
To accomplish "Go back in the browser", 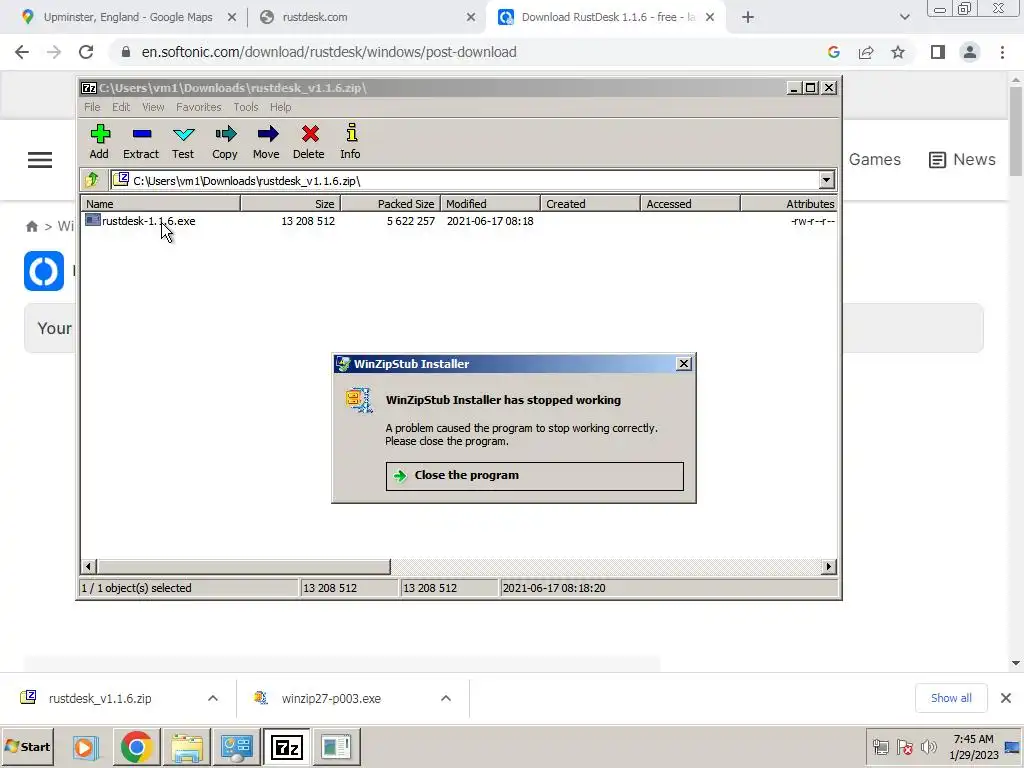I will click(22, 52).
